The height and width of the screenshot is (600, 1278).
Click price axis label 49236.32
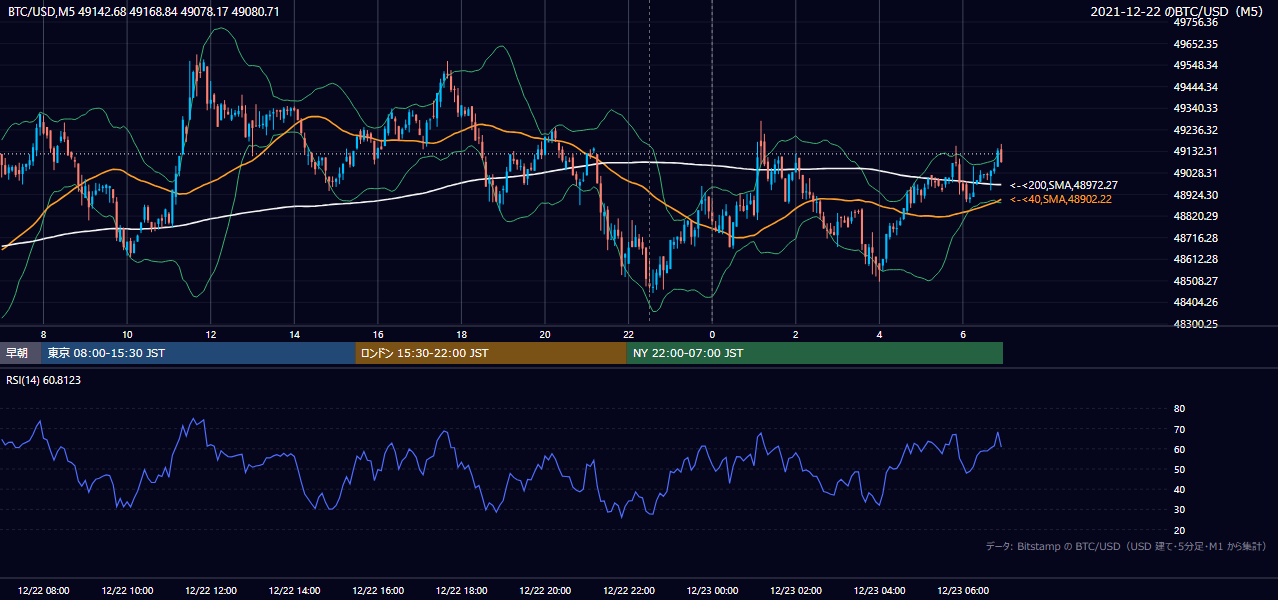pos(1195,130)
